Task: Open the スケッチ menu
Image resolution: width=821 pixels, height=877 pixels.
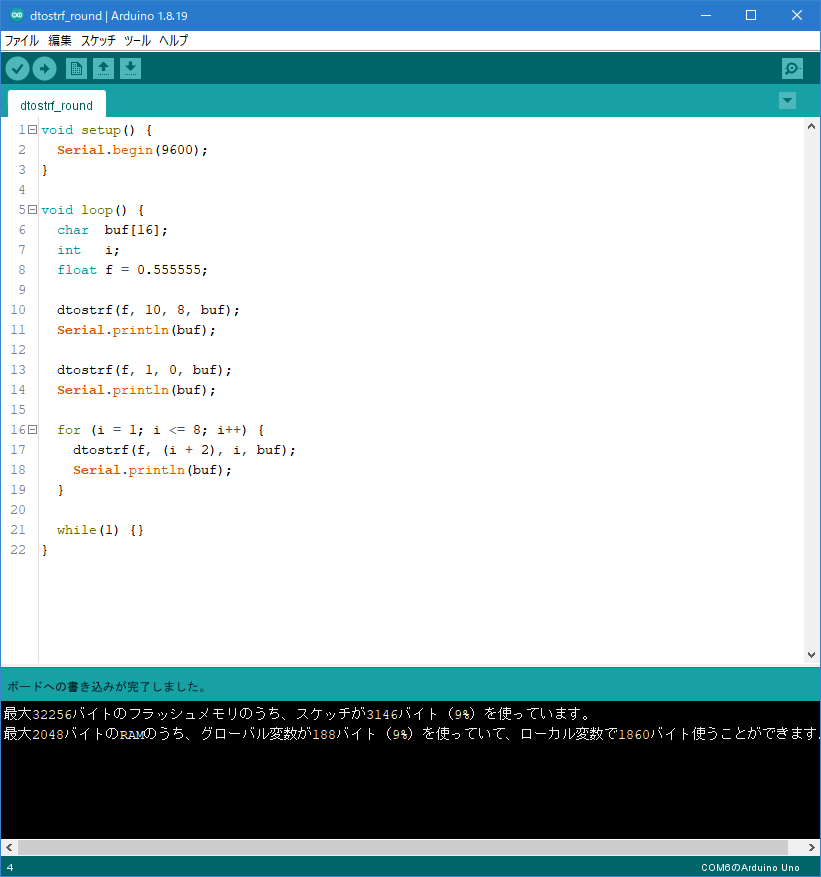Action: [98, 41]
